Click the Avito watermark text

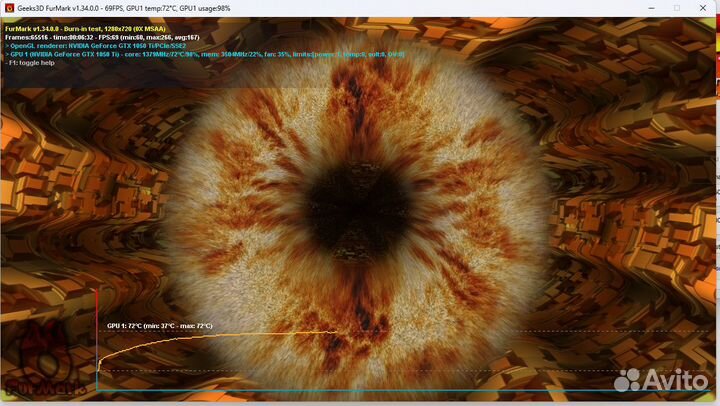pyautogui.click(x=675, y=380)
